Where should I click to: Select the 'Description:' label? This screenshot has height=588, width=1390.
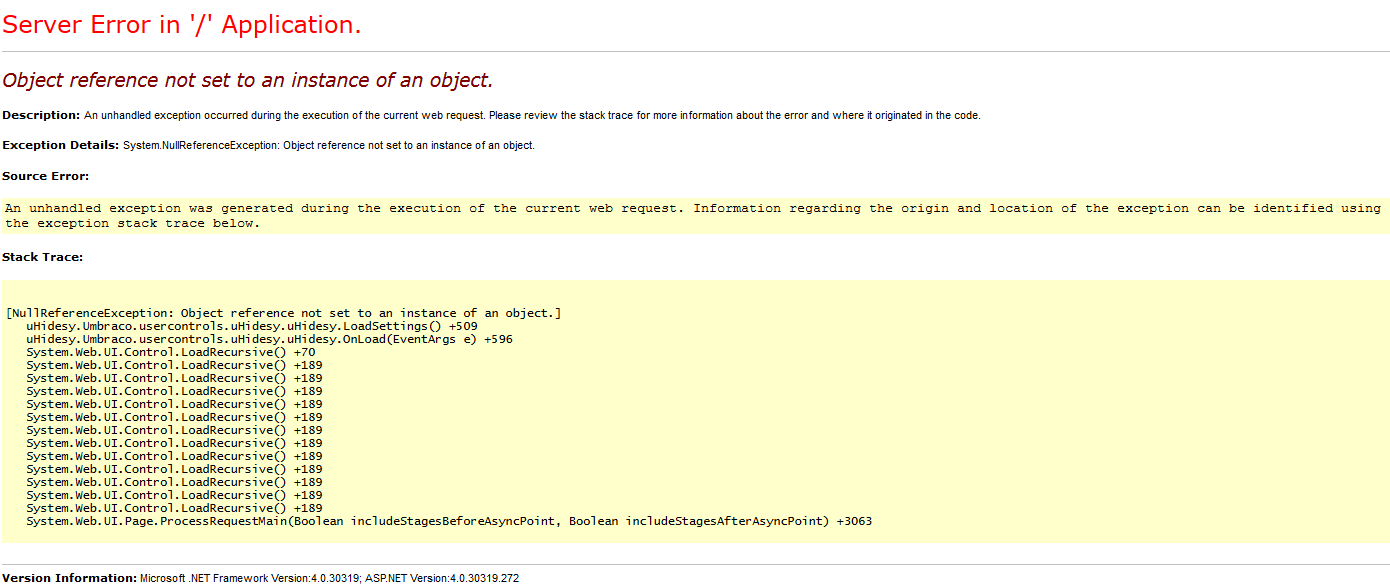(41, 115)
